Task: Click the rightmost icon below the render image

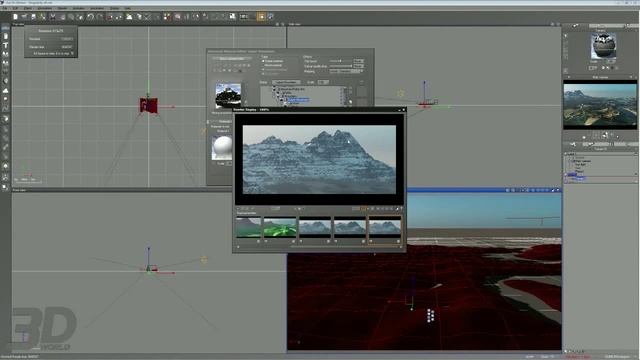Action: click(401, 209)
